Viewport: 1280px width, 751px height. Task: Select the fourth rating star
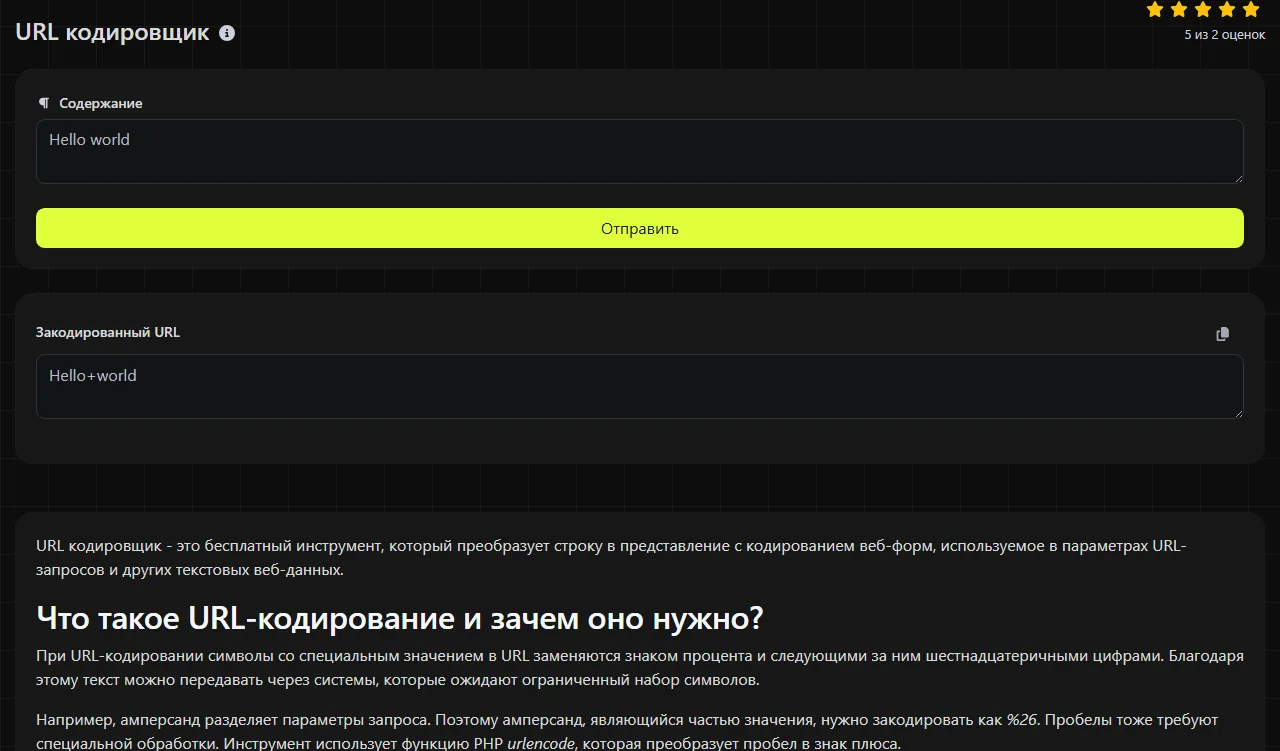point(1227,10)
